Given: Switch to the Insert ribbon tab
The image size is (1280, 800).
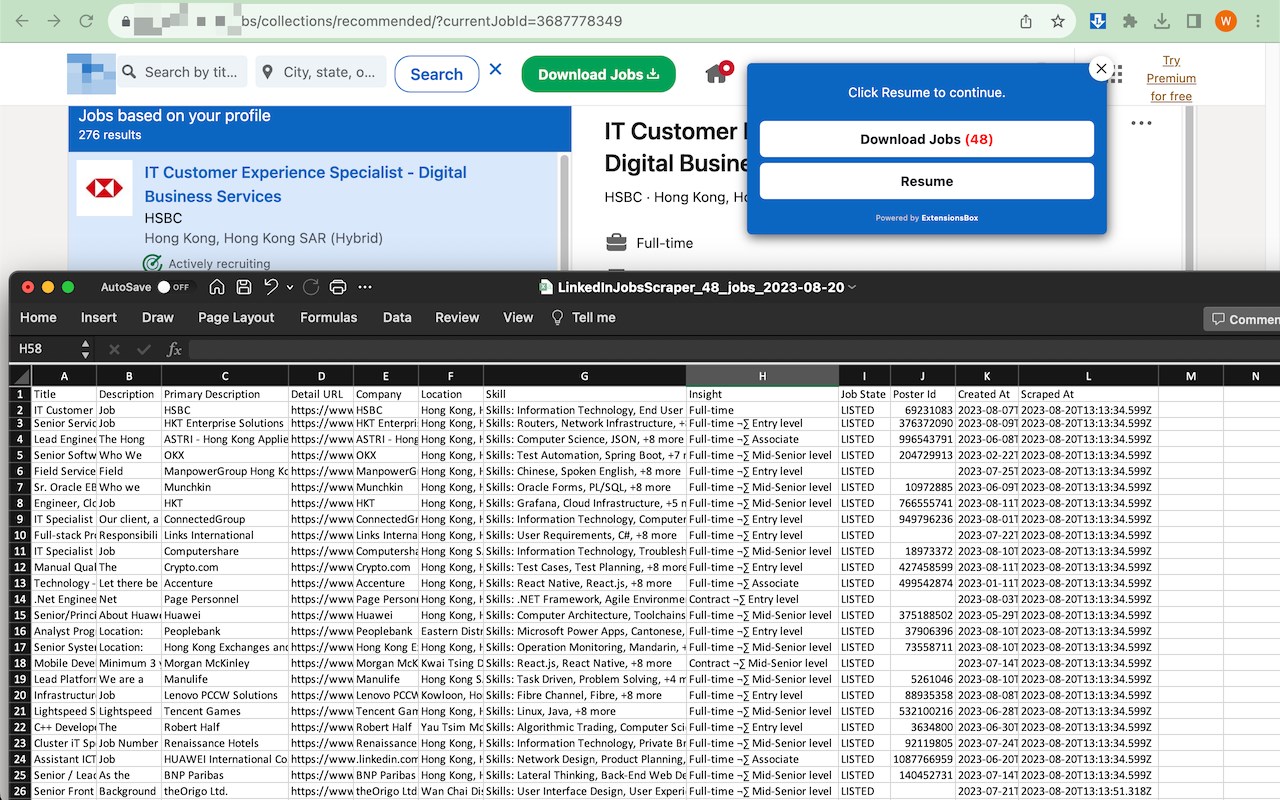Looking at the screenshot, I should tap(99, 317).
